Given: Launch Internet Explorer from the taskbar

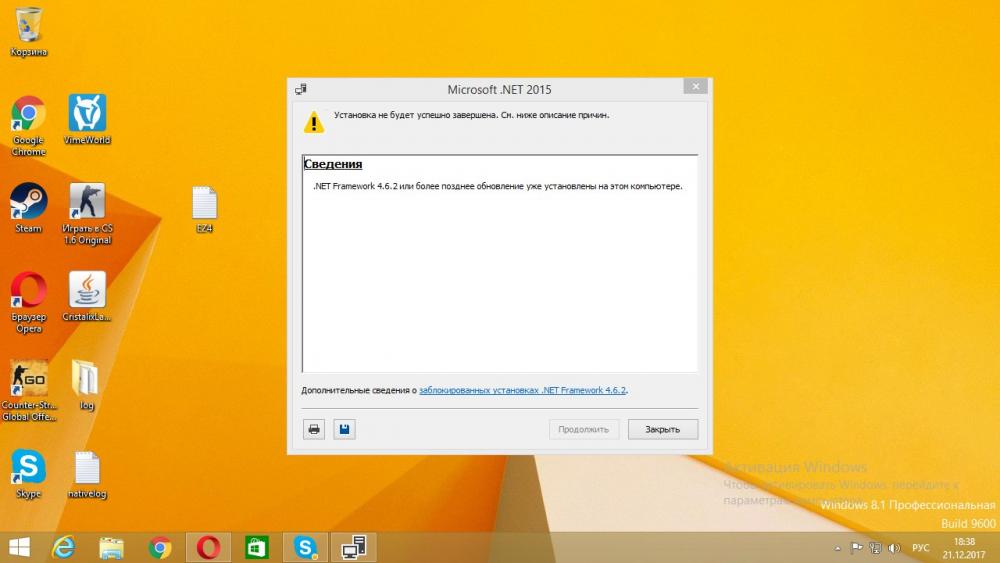Looking at the screenshot, I should point(65,547).
